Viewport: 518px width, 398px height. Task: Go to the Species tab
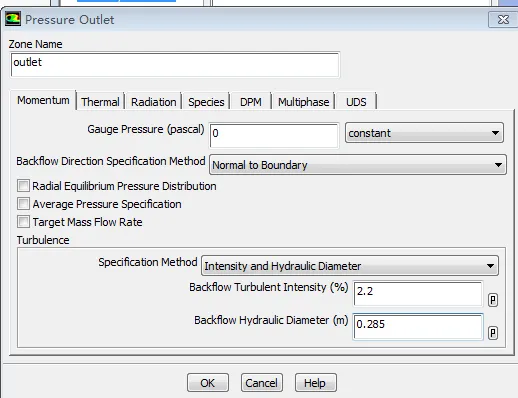point(206,102)
